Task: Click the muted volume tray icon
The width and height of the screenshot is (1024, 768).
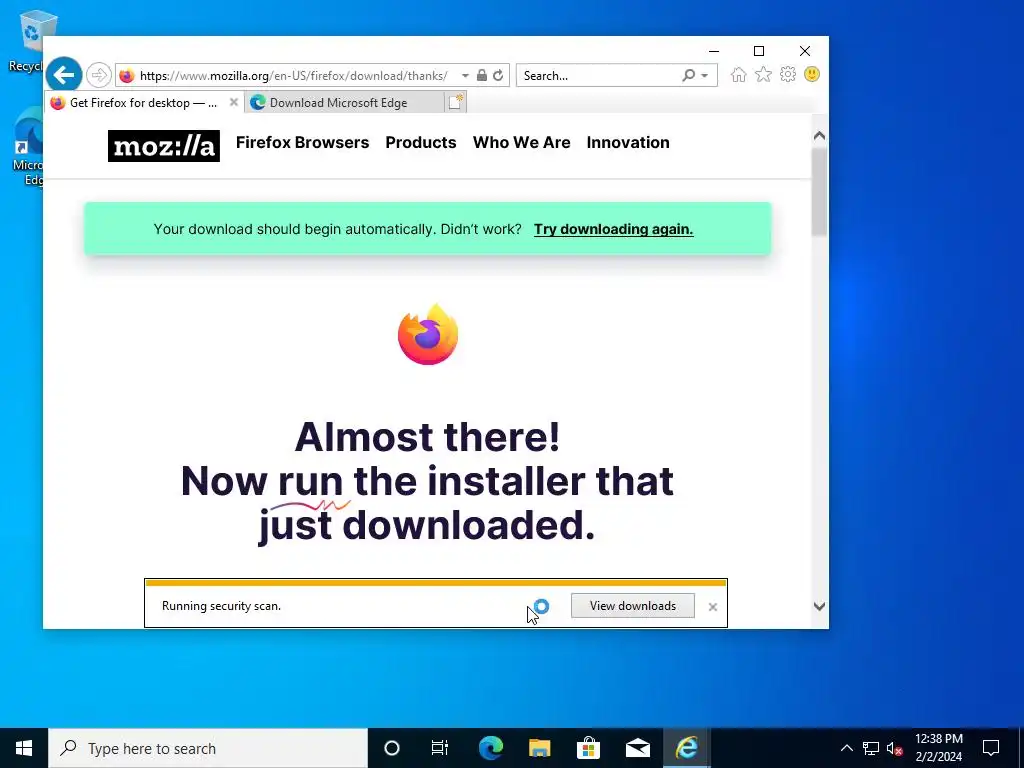Action: [894, 748]
